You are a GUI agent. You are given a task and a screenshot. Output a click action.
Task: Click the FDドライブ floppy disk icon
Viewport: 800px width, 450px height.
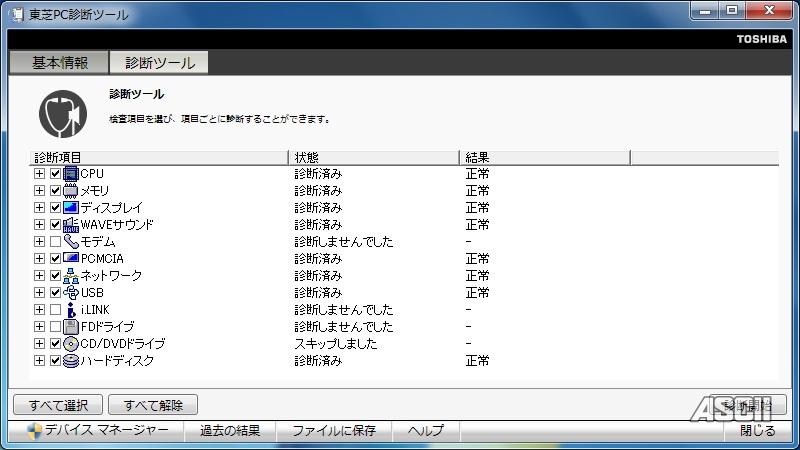(x=71, y=327)
